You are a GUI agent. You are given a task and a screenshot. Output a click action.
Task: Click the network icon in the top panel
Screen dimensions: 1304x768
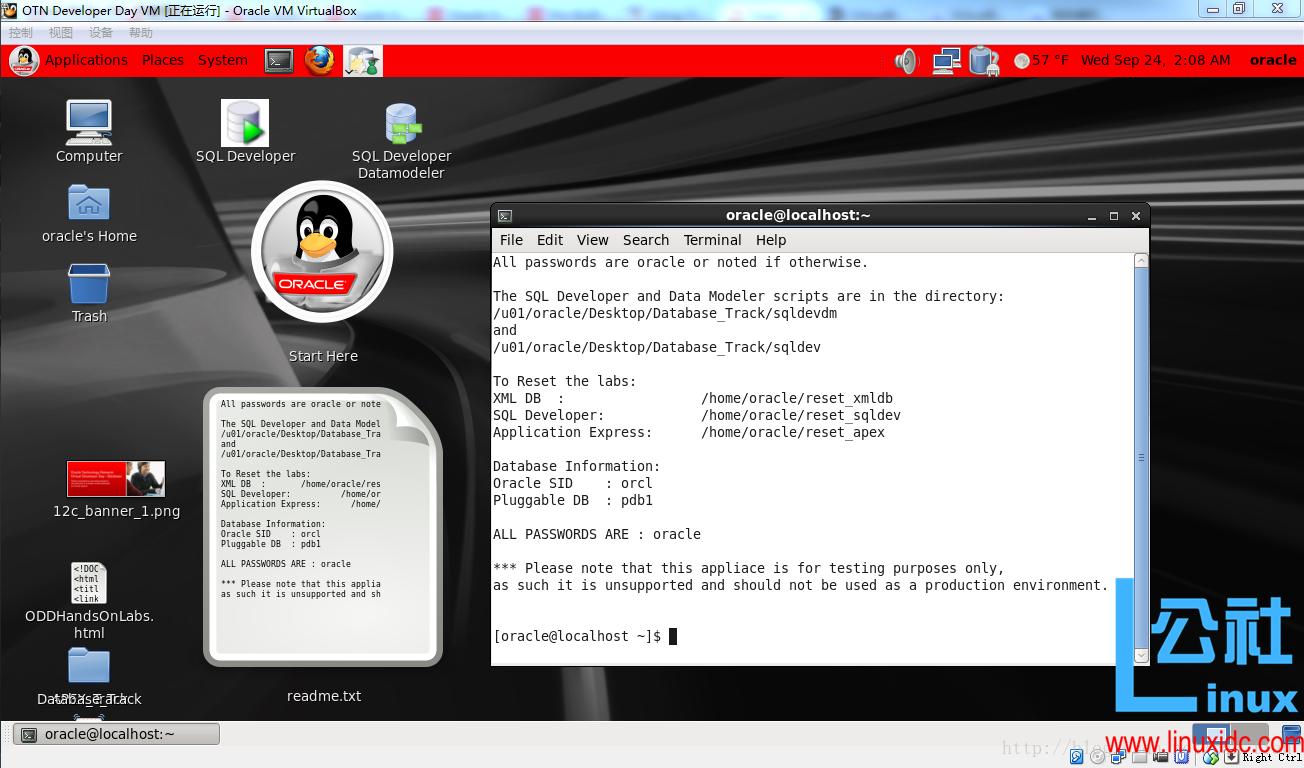coord(945,60)
